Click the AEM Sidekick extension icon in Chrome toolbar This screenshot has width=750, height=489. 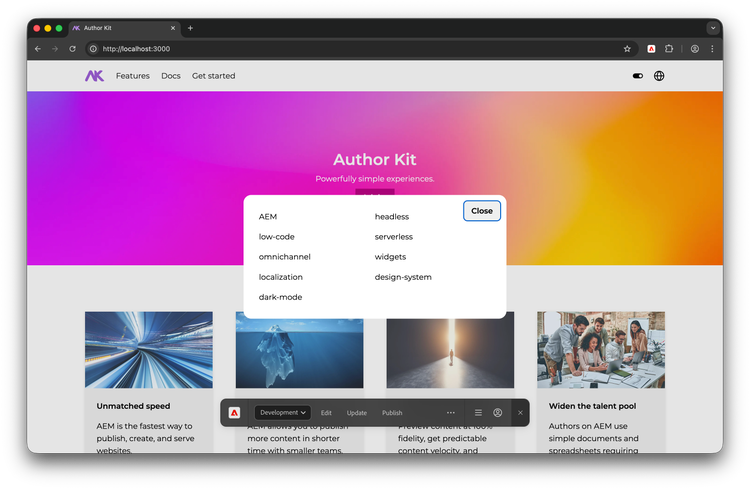click(x=651, y=48)
